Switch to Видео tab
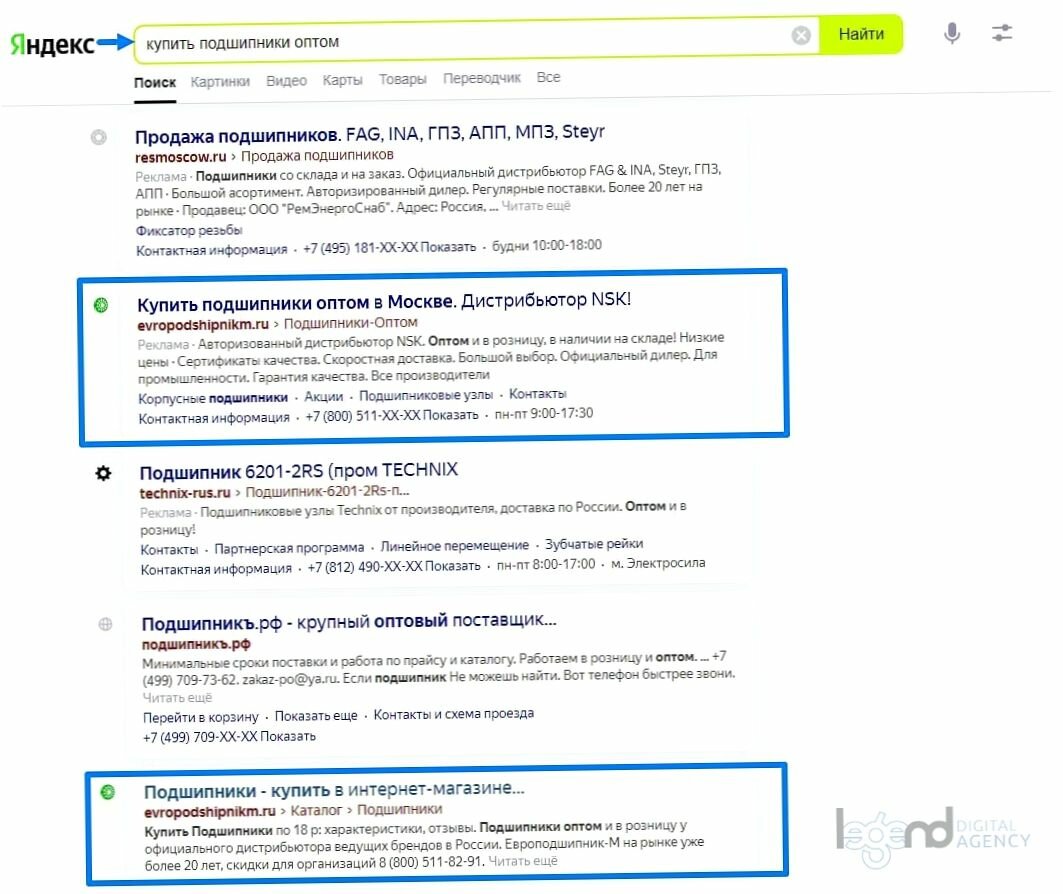Image resolution: width=1063 pixels, height=894 pixels. [x=286, y=81]
